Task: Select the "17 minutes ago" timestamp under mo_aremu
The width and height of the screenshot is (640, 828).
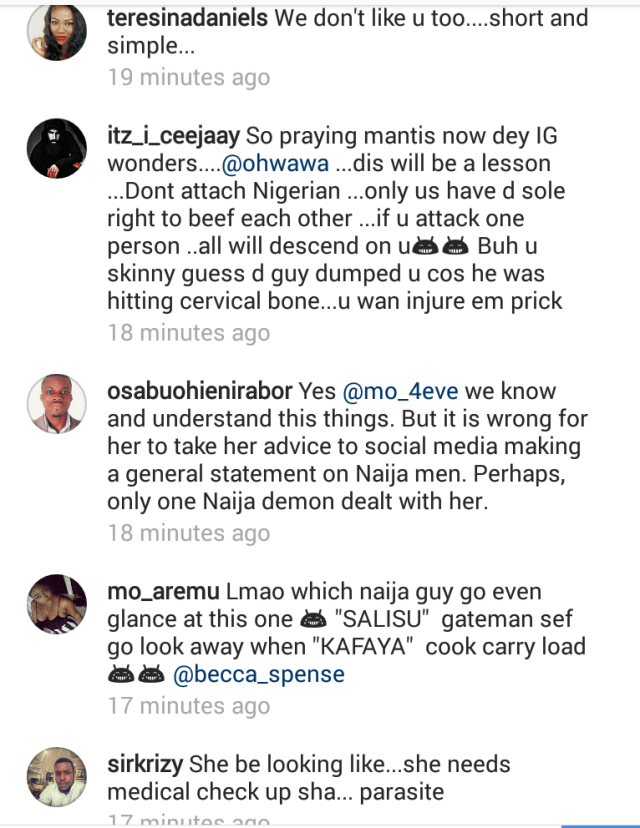Action: (189, 706)
